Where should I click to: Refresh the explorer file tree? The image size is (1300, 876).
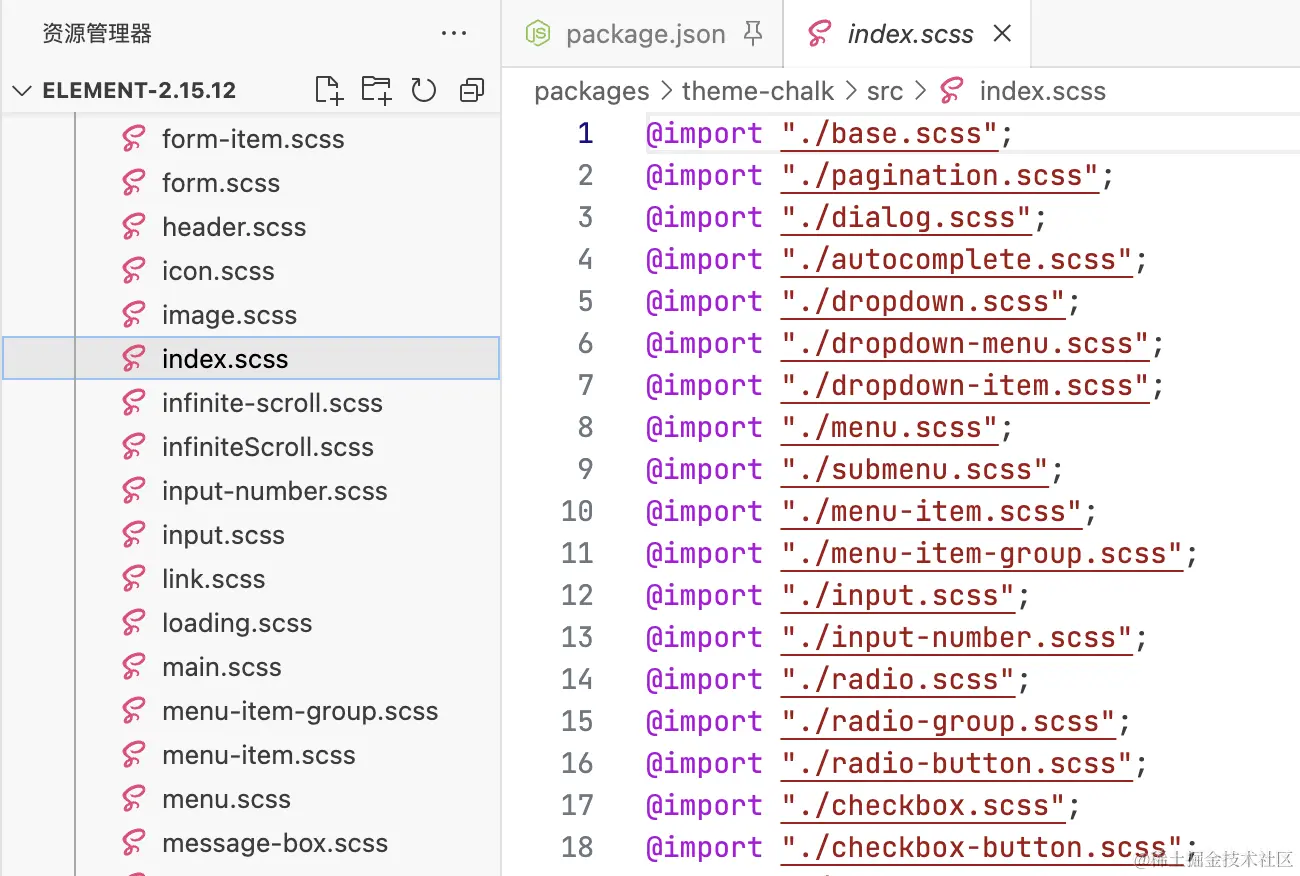click(x=424, y=90)
